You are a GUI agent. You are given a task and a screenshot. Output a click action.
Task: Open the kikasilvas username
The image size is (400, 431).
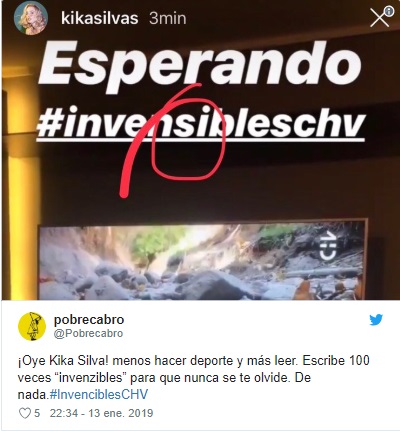coord(100,18)
